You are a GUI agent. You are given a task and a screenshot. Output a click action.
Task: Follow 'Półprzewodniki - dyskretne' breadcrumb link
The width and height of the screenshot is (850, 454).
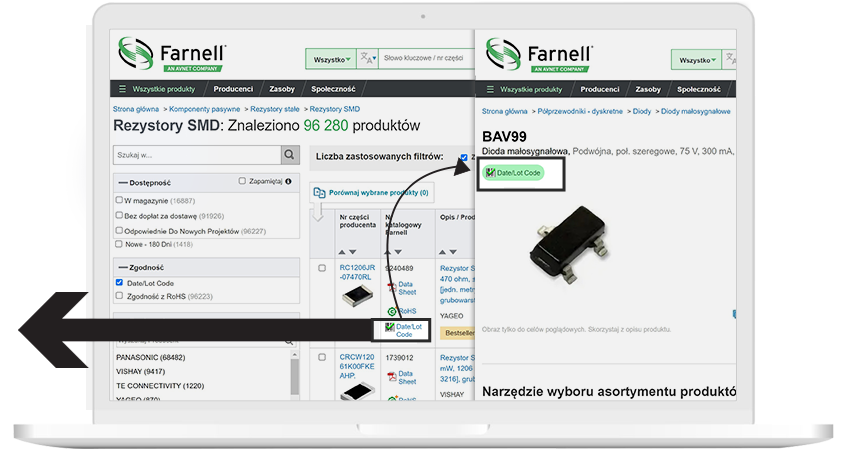click(580, 111)
